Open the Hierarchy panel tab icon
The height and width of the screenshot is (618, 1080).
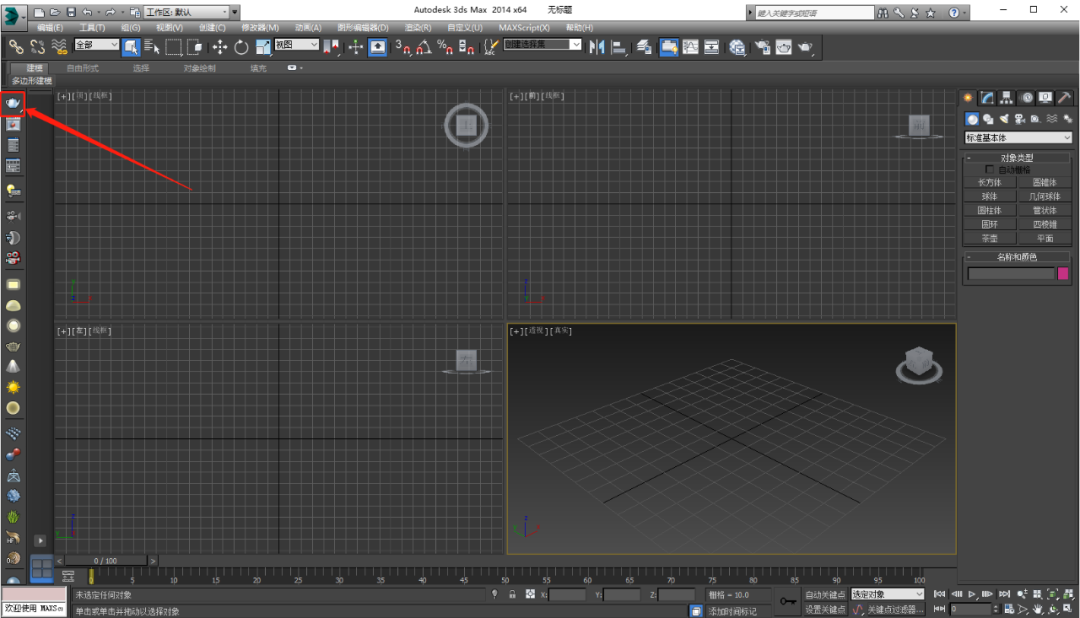(x=1006, y=98)
